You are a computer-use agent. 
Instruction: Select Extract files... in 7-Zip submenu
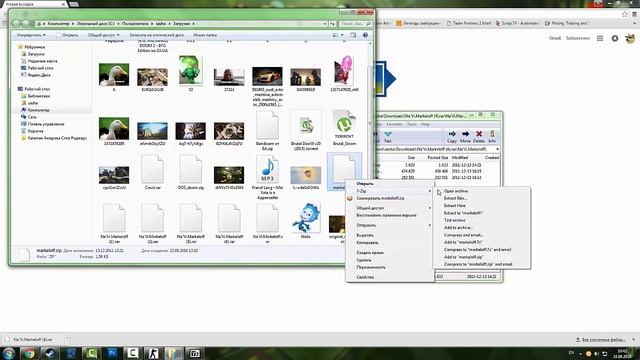point(455,198)
